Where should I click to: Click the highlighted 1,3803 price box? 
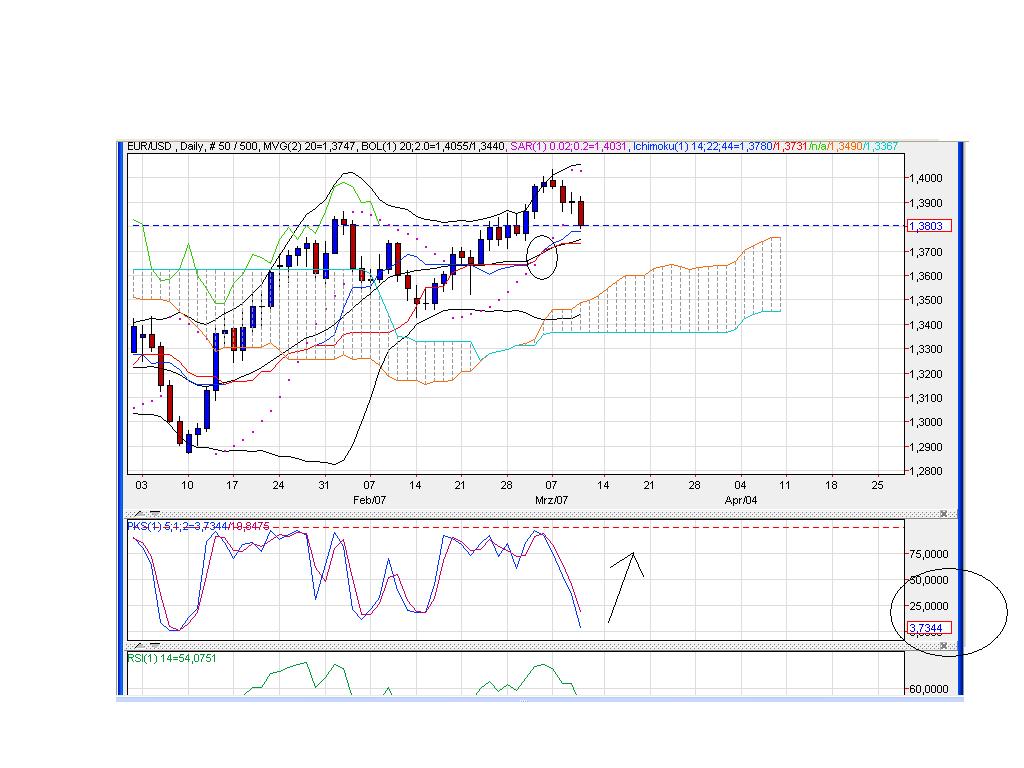click(x=930, y=225)
